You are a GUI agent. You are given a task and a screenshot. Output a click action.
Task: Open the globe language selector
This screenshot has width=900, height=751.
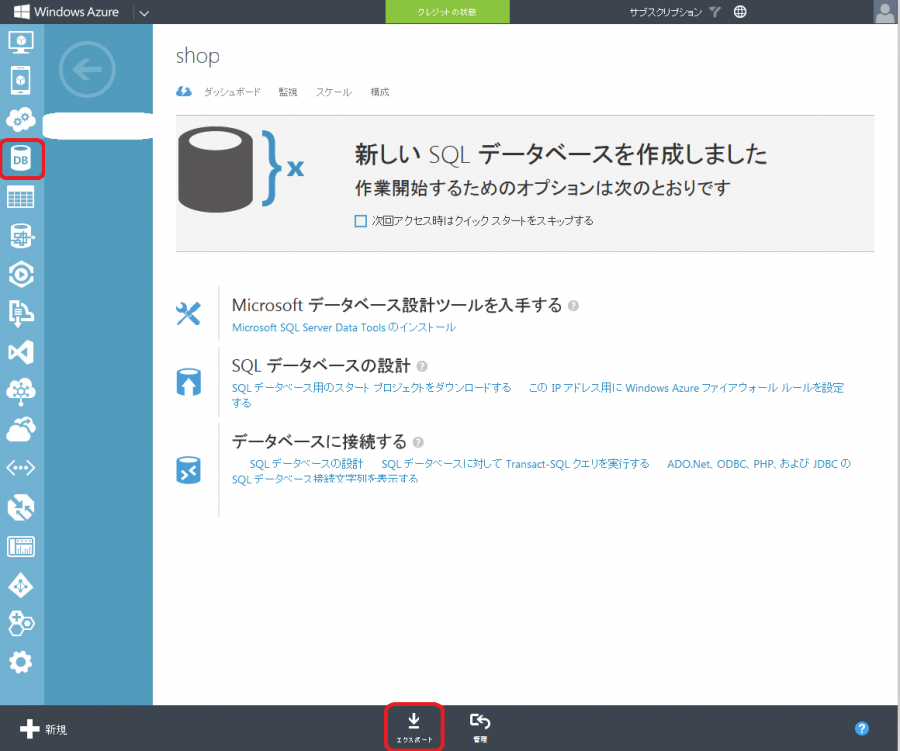pyautogui.click(x=740, y=11)
